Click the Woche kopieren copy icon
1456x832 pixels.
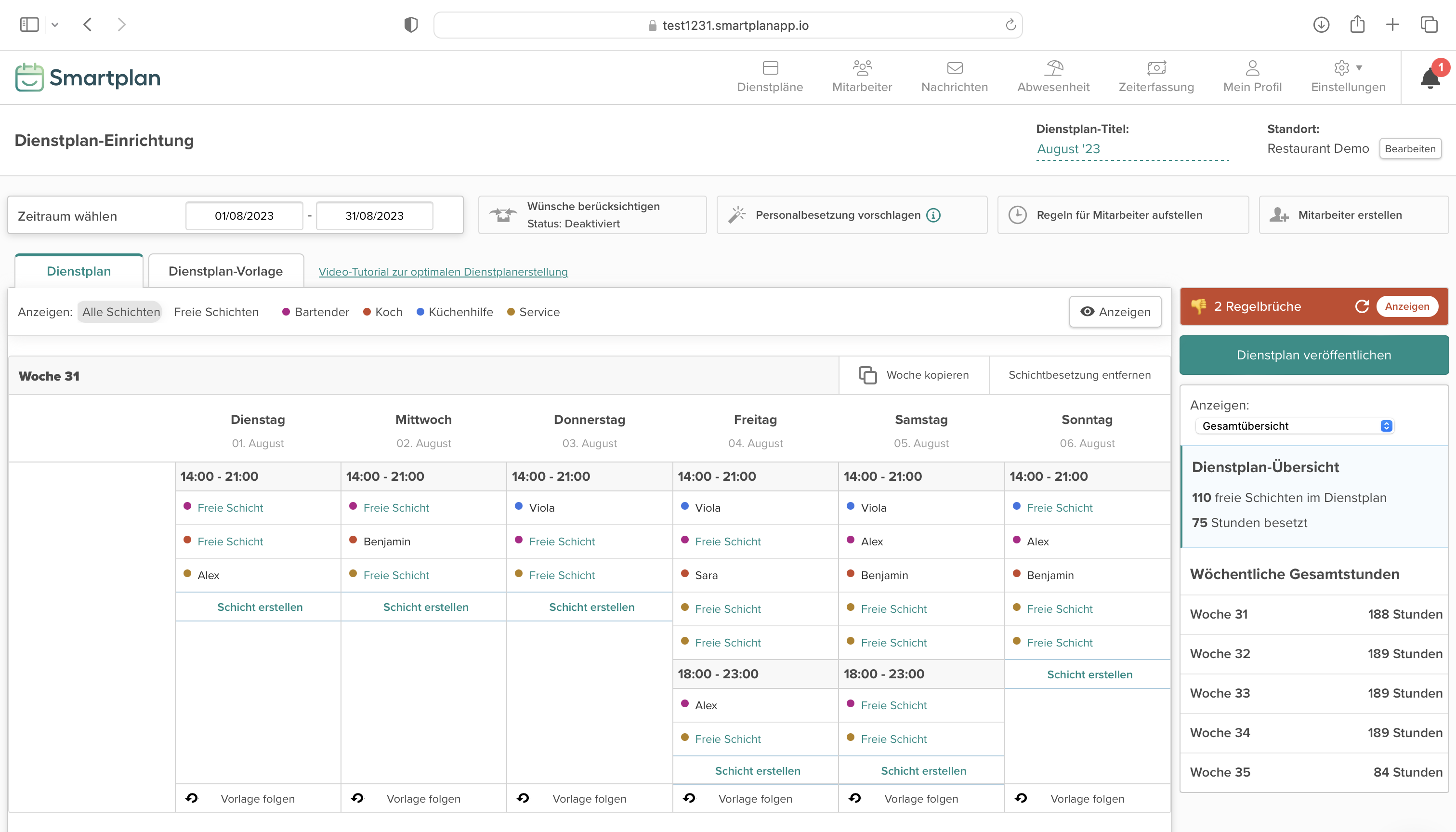tap(867, 375)
